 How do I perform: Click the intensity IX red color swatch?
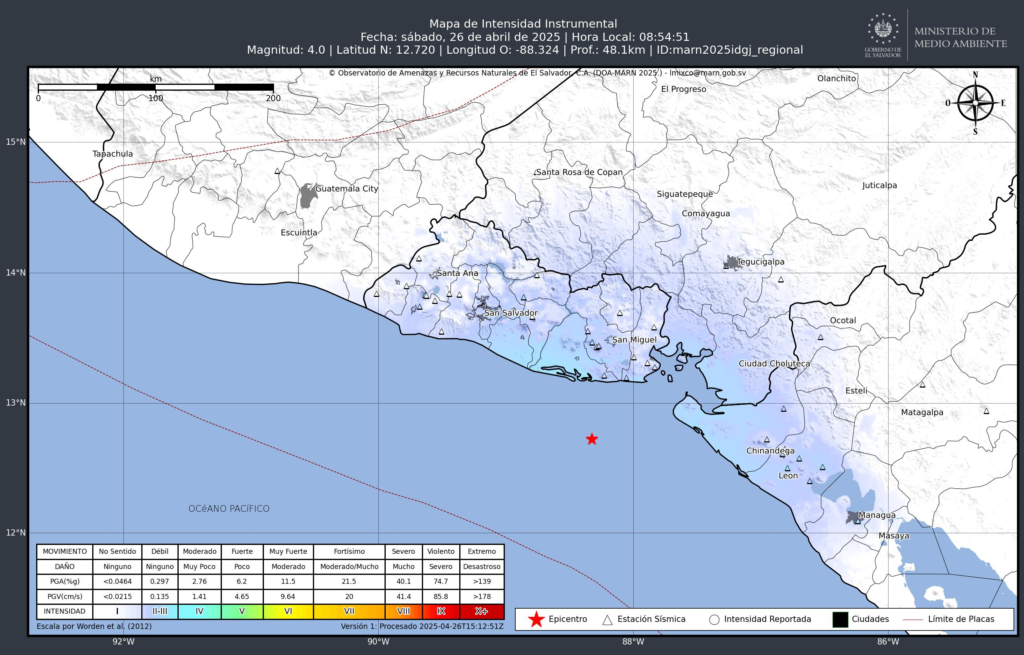coord(441,612)
